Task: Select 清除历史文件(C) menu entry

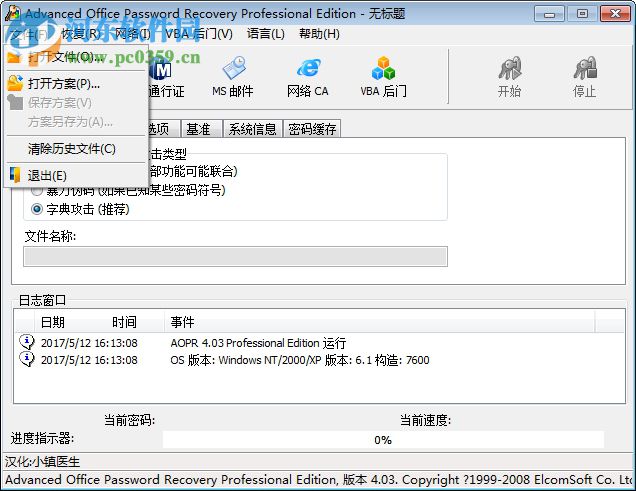Action: pos(76,149)
